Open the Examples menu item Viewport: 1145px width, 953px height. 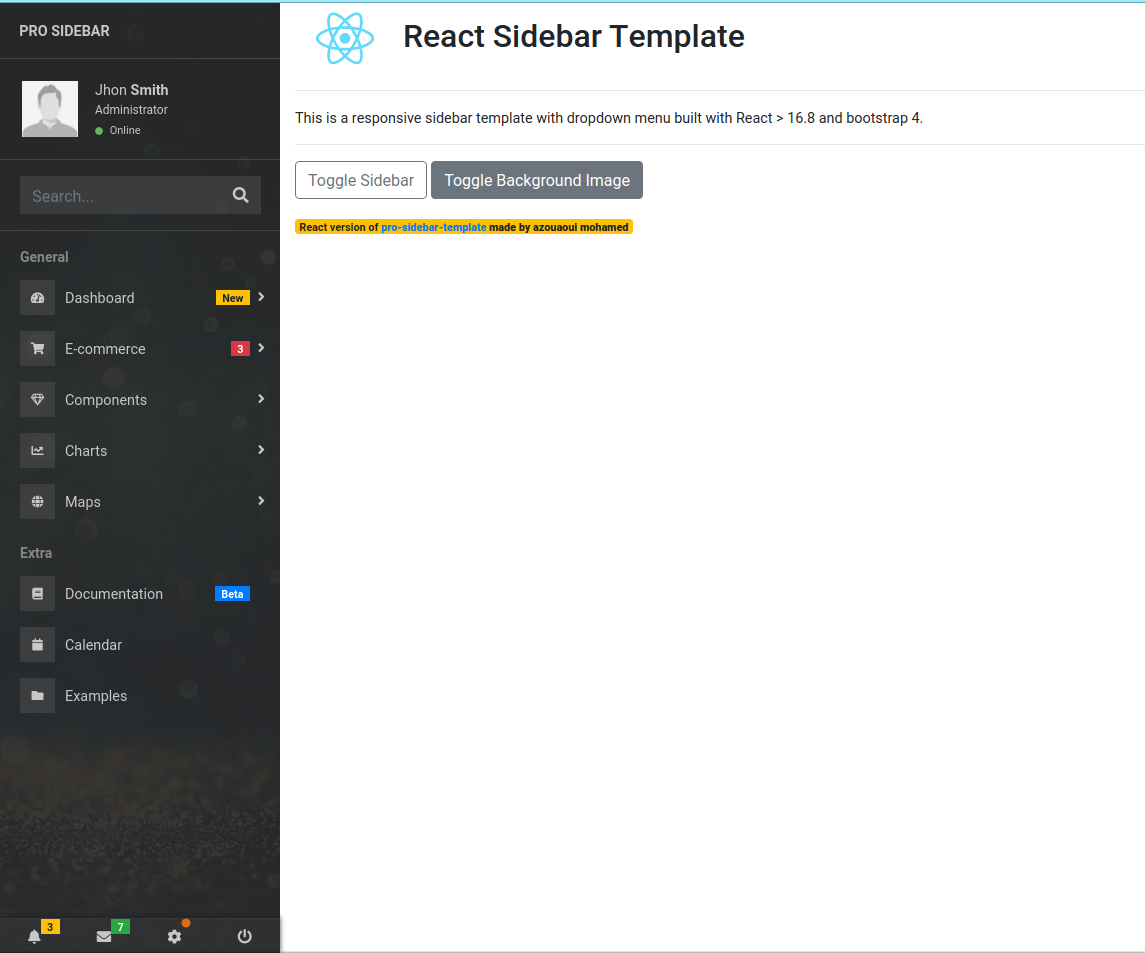coord(139,696)
